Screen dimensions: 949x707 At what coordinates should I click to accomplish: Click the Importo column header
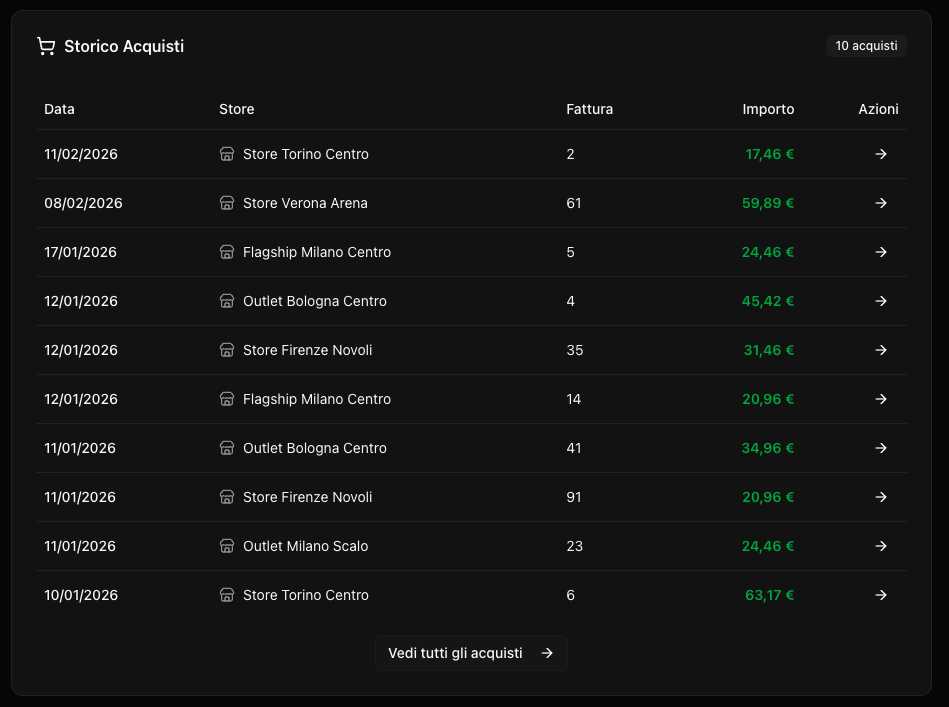768,109
